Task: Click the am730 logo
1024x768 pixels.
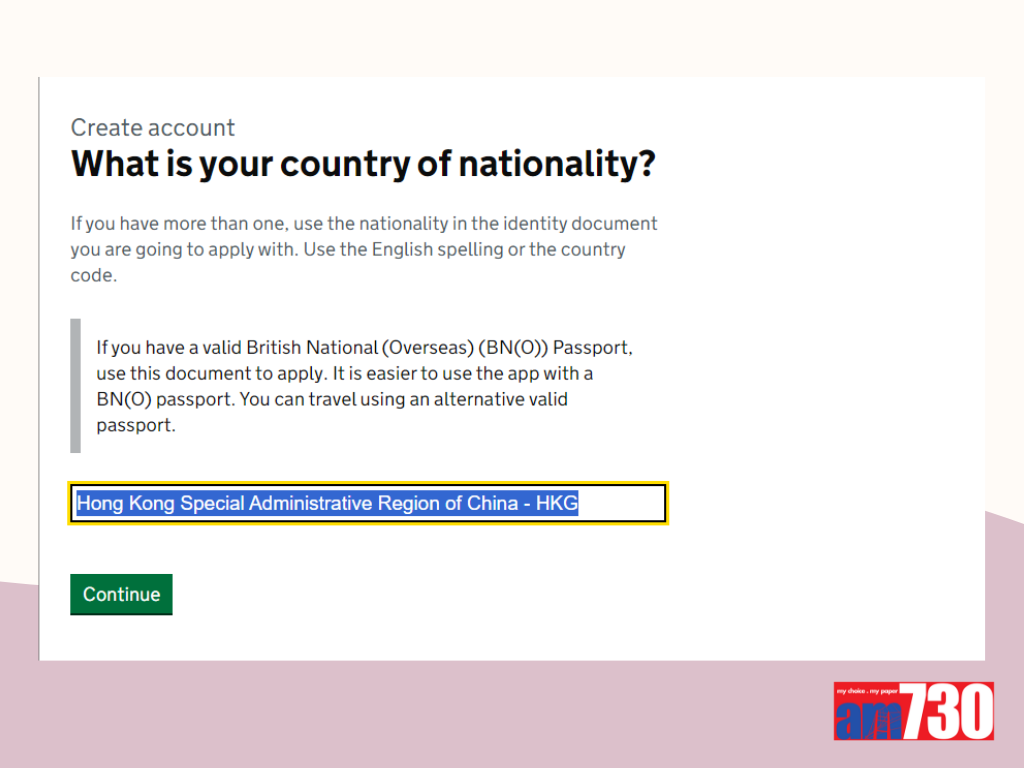Action: (913, 711)
